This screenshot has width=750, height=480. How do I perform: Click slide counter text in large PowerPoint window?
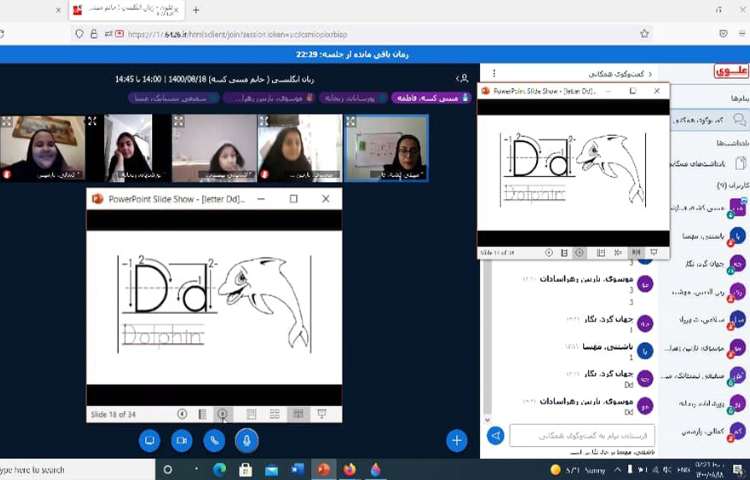coord(113,415)
